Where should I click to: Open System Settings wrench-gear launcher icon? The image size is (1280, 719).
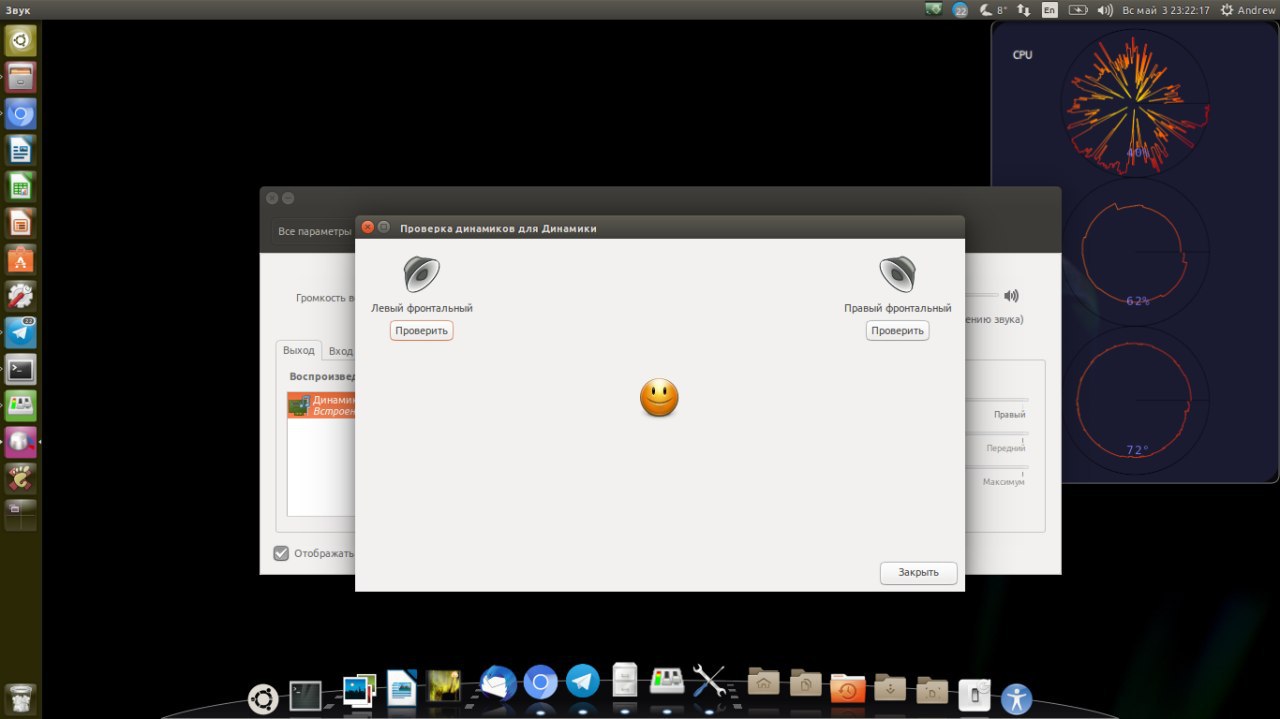(21, 296)
